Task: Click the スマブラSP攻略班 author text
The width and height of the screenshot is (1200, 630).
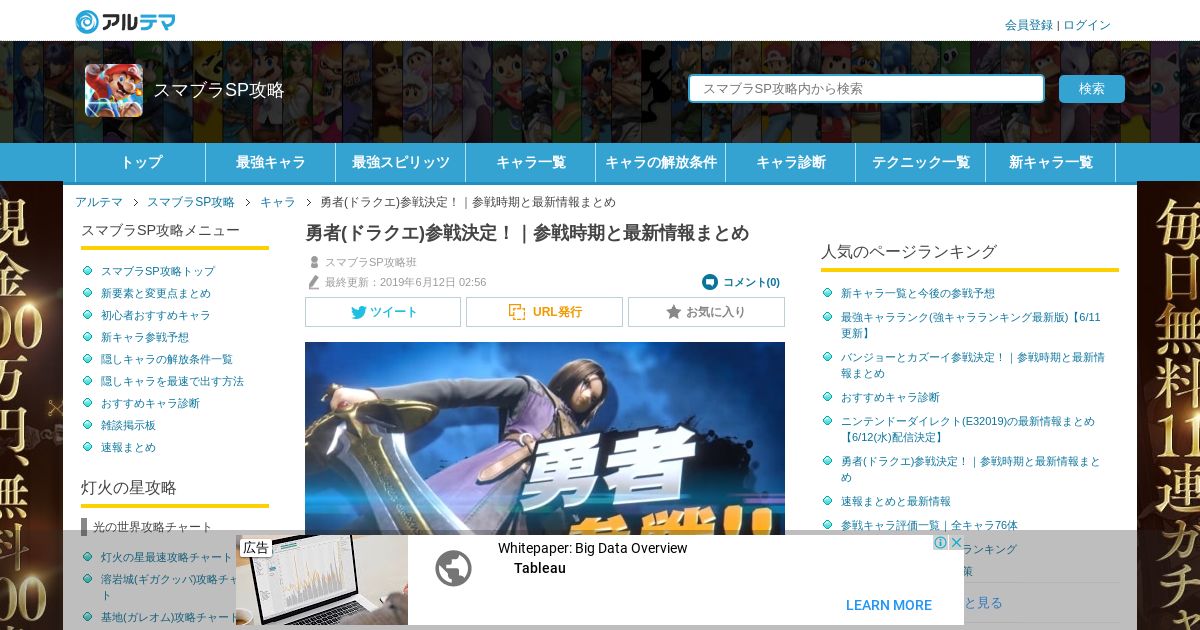Action: pos(370,262)
